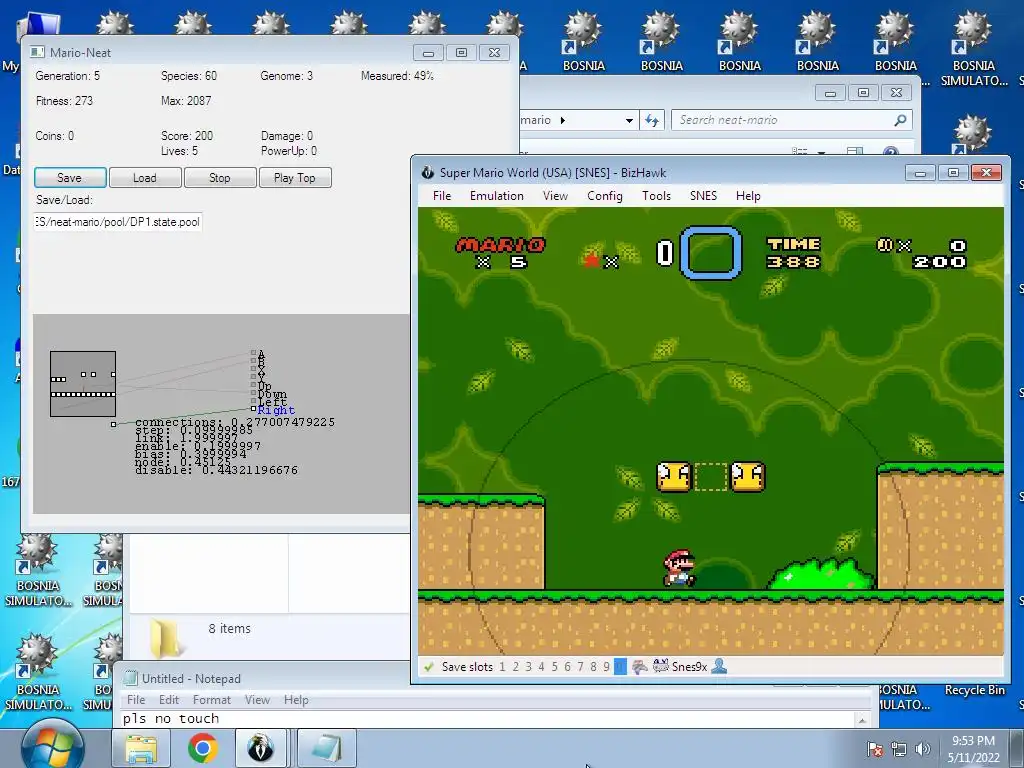This screenshot has width=1024, height=768.
Task: Click Load button in Mario-Neat
Action: click(145, 178)
